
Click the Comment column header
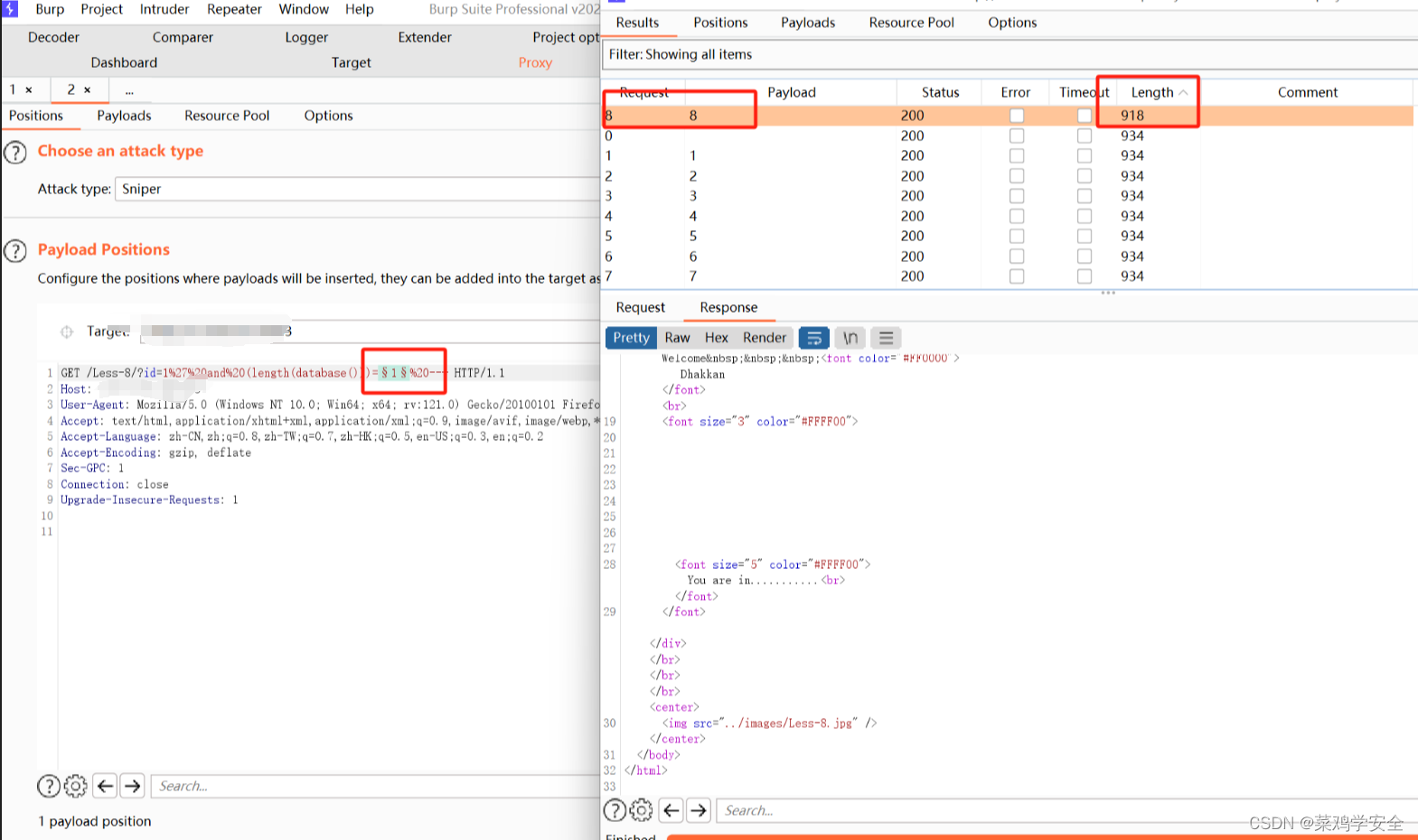[x=1307, y=92]
